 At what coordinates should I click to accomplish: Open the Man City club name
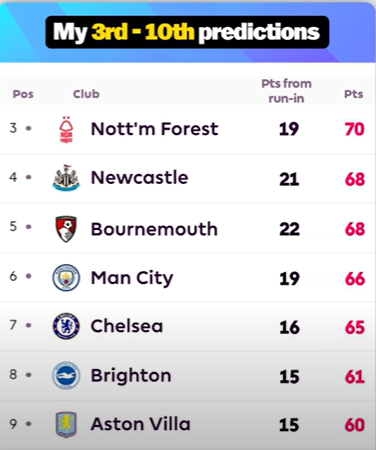coord(132,278)
